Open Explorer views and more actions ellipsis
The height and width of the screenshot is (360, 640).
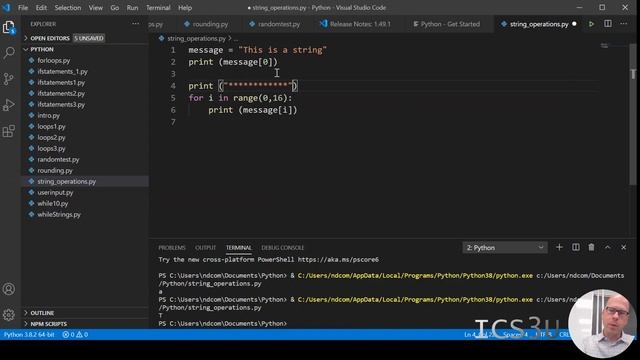point(136,24)
